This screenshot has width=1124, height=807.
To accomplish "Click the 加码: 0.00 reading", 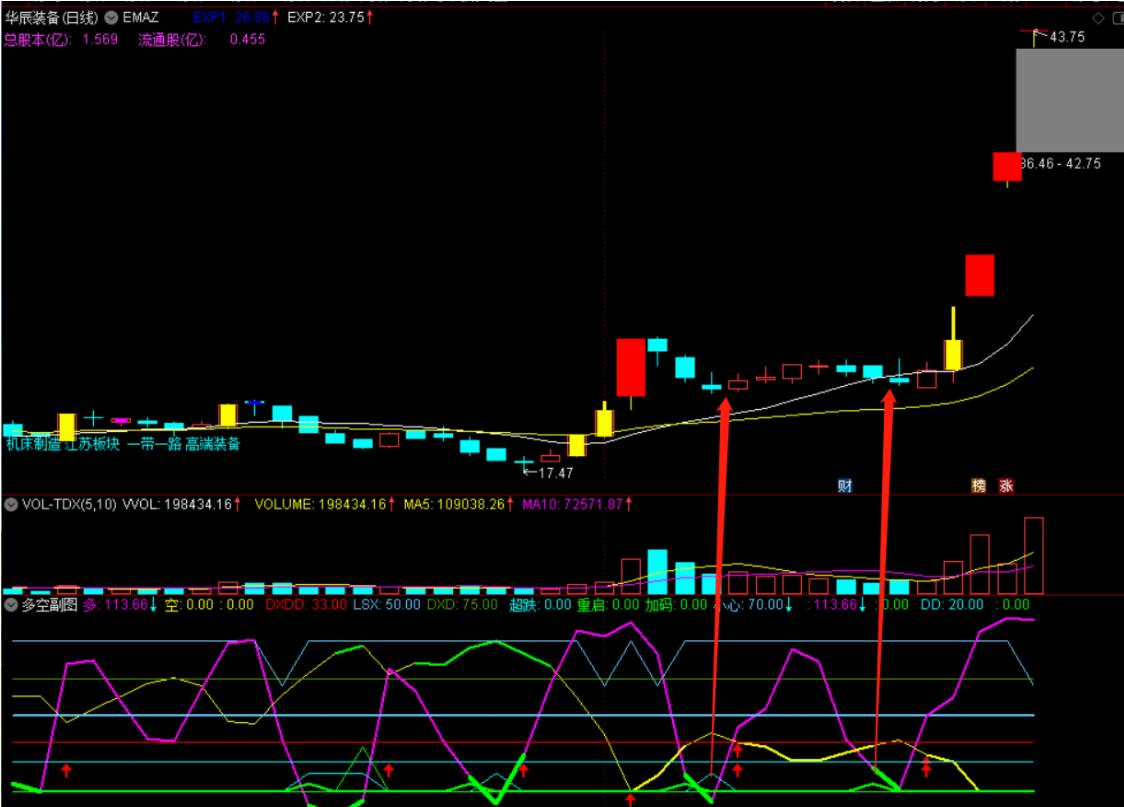I will pyautogui.click(x=676, y=605).
